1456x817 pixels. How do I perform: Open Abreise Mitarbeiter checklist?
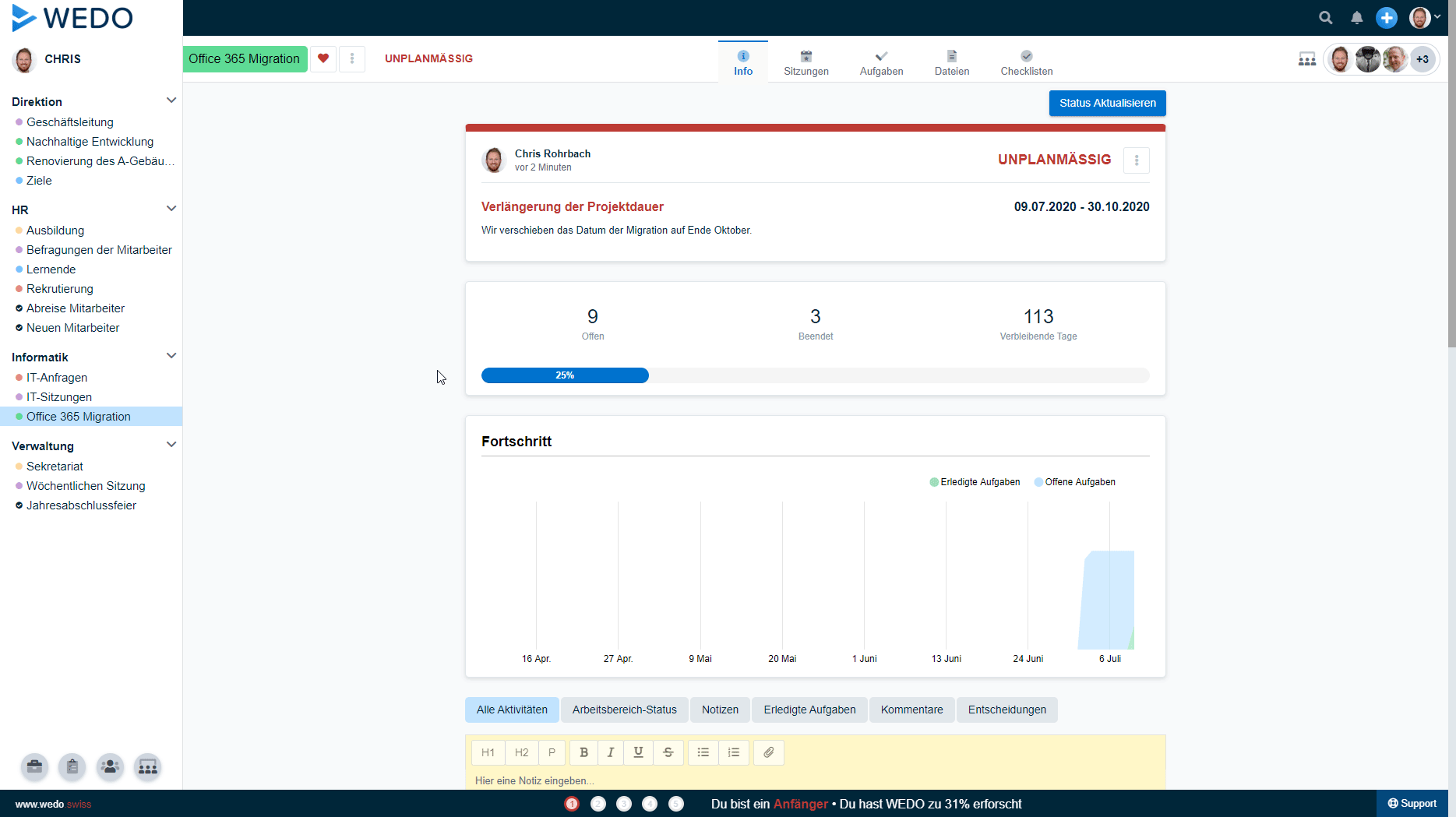(x=76, y=308)
